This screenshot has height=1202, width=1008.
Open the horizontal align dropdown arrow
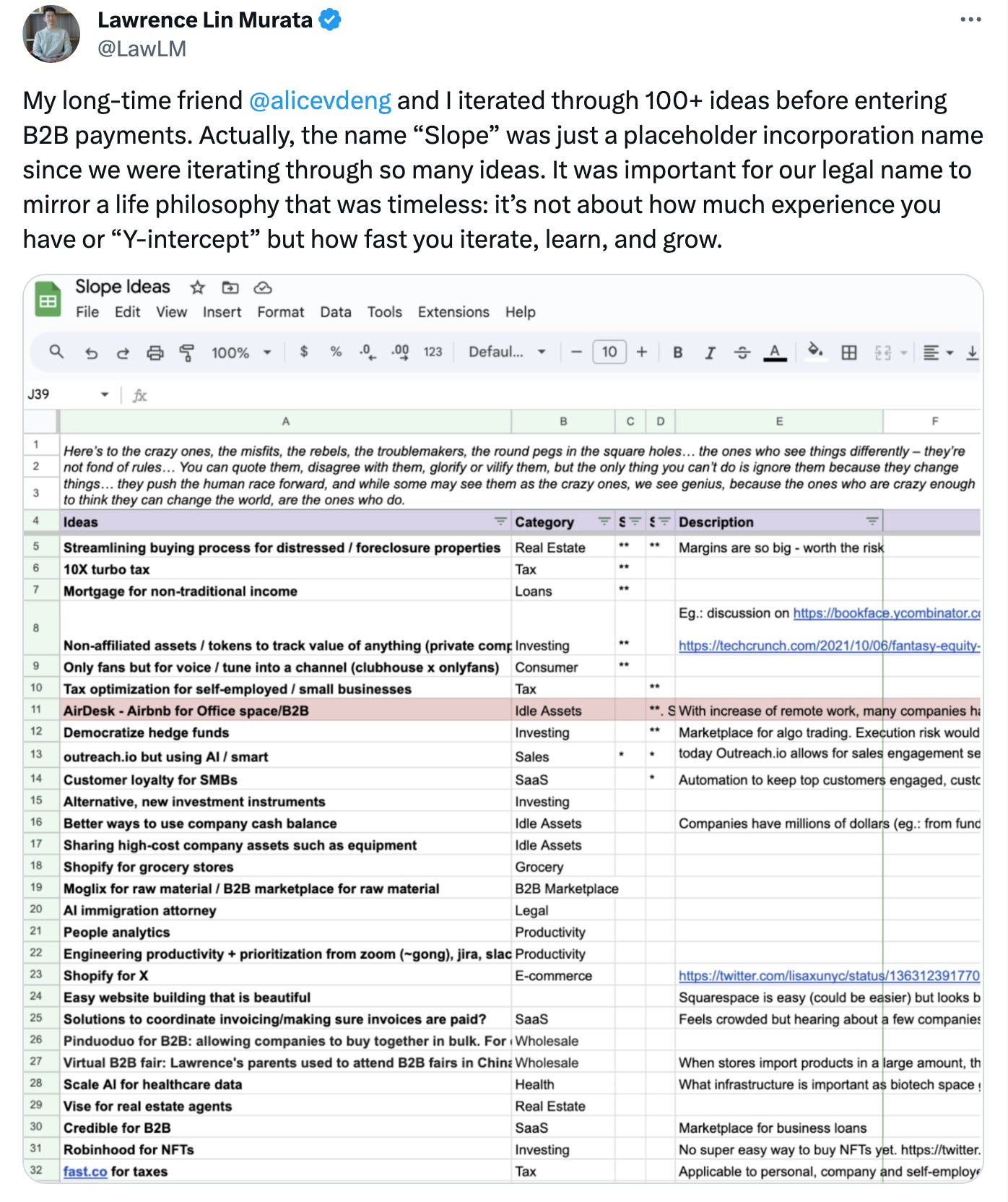950,353
